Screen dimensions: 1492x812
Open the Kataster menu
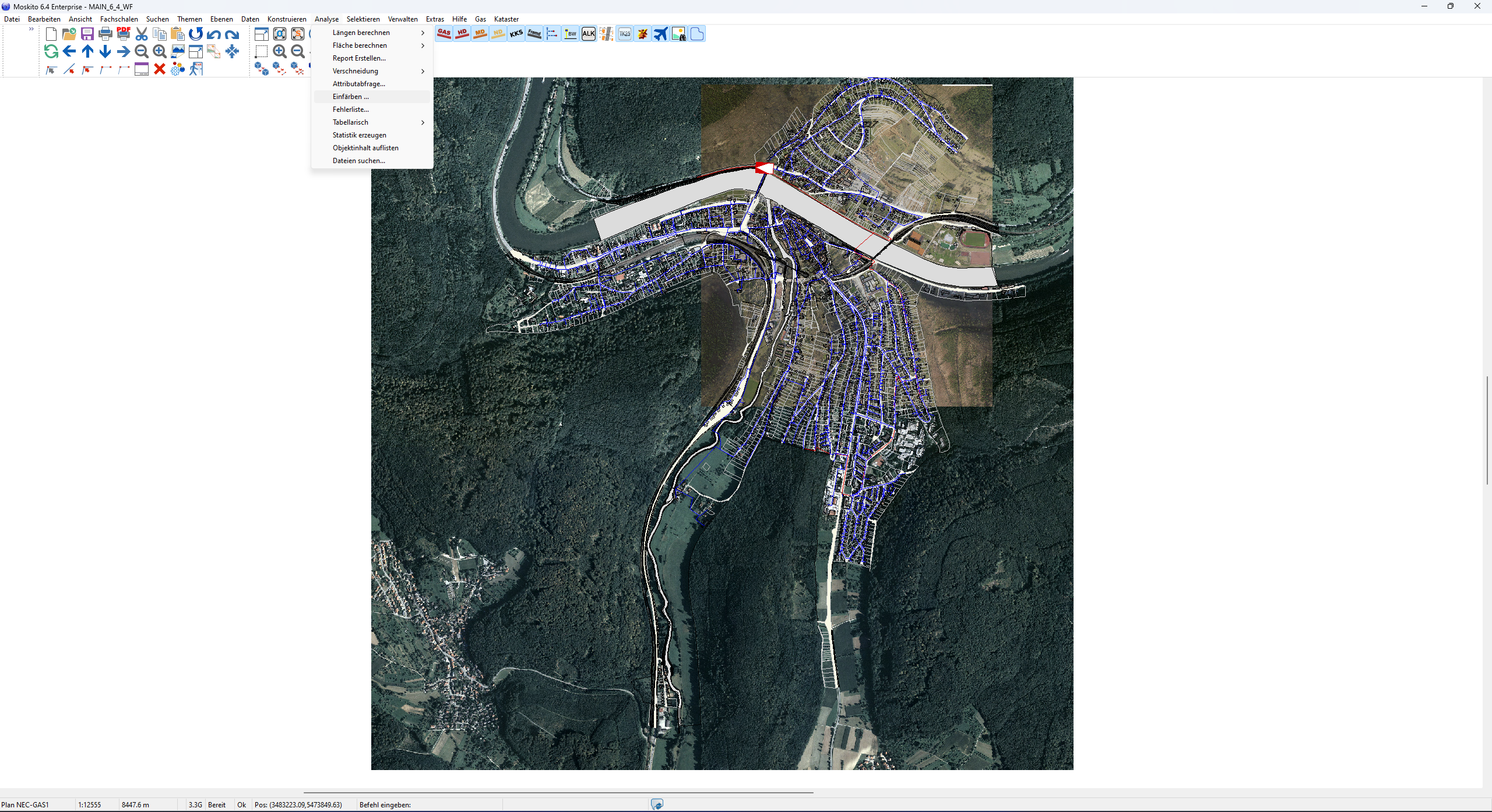tap(506, 19)
